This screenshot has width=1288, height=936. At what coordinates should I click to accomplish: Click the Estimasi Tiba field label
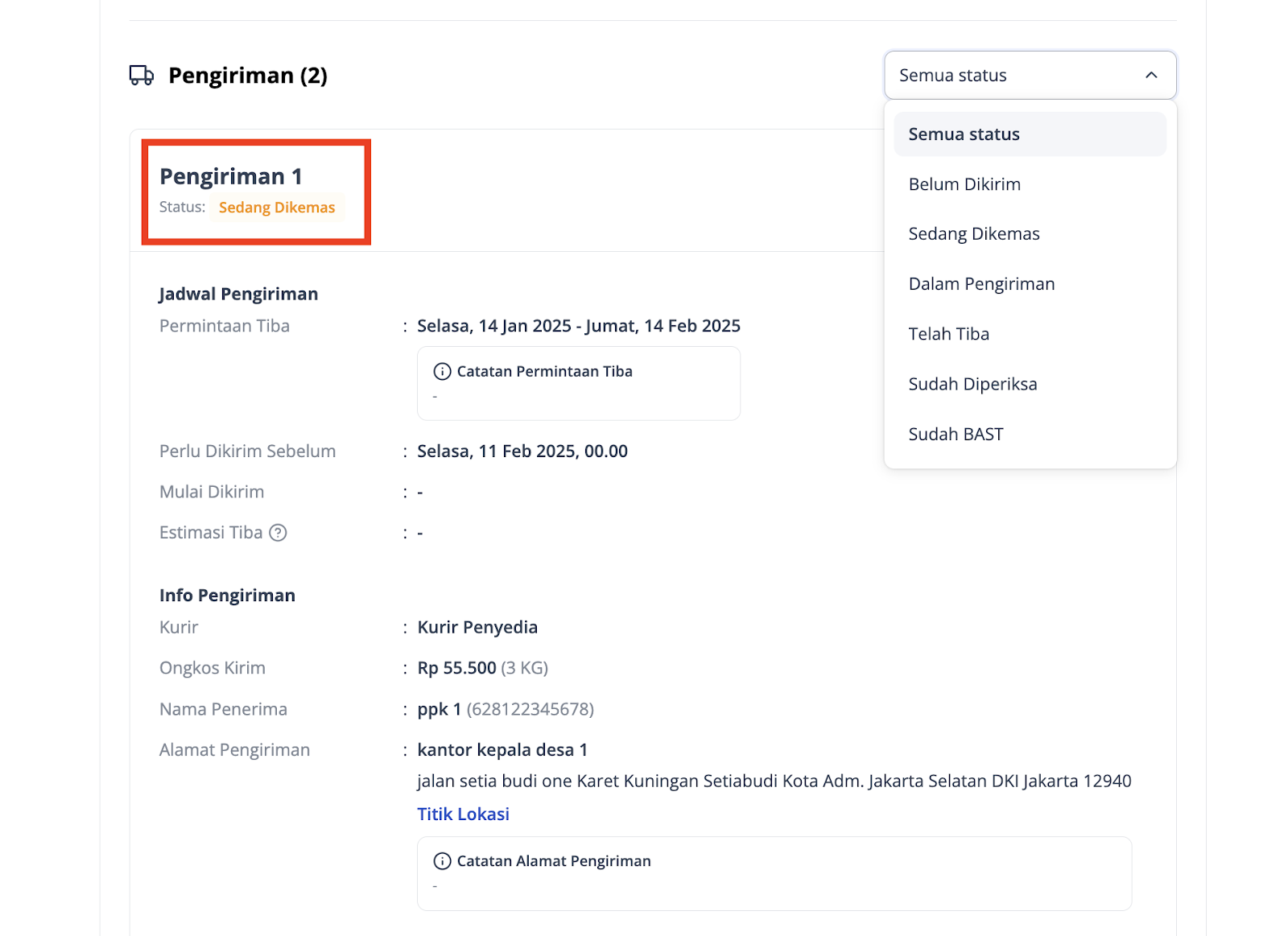pos(211,533)
